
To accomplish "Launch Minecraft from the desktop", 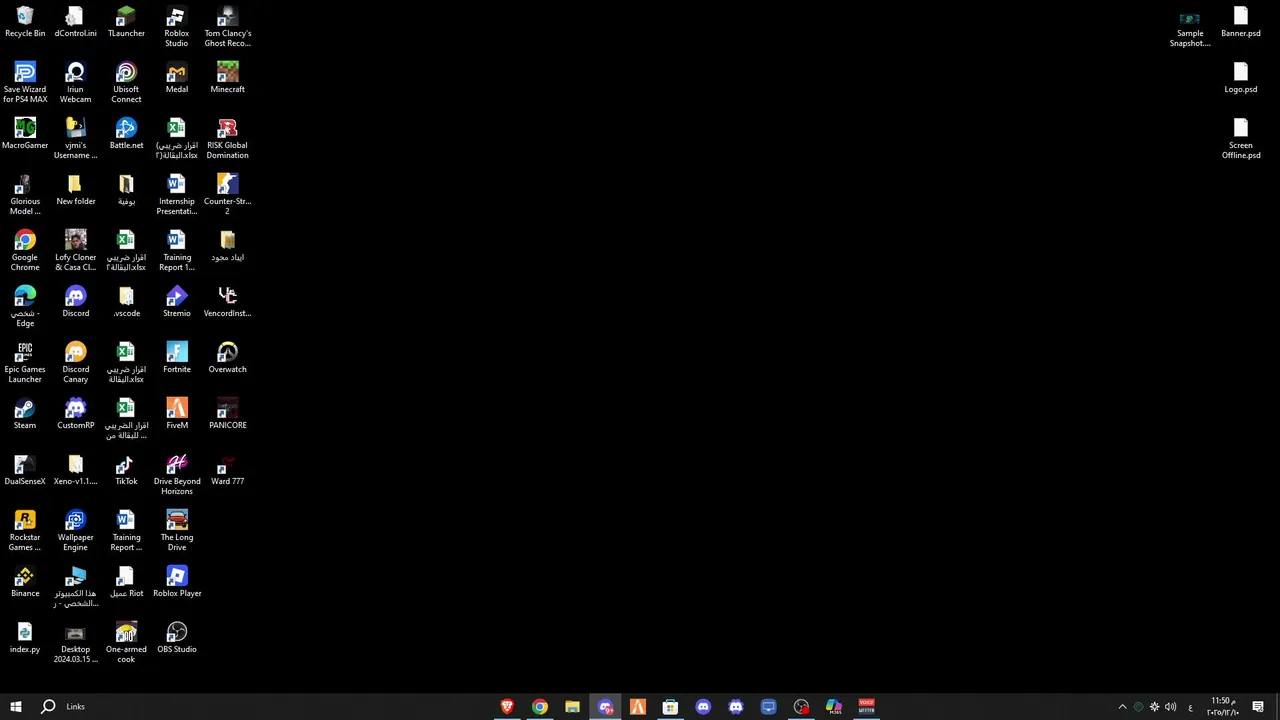I will (227, 79).
